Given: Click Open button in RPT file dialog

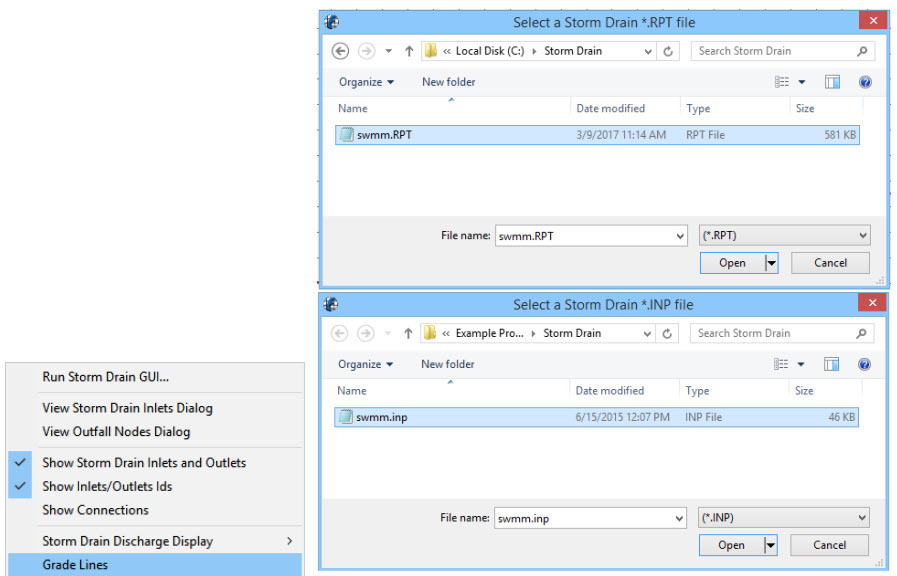Looking at the screenshot, I should click(x=732, y=263).
